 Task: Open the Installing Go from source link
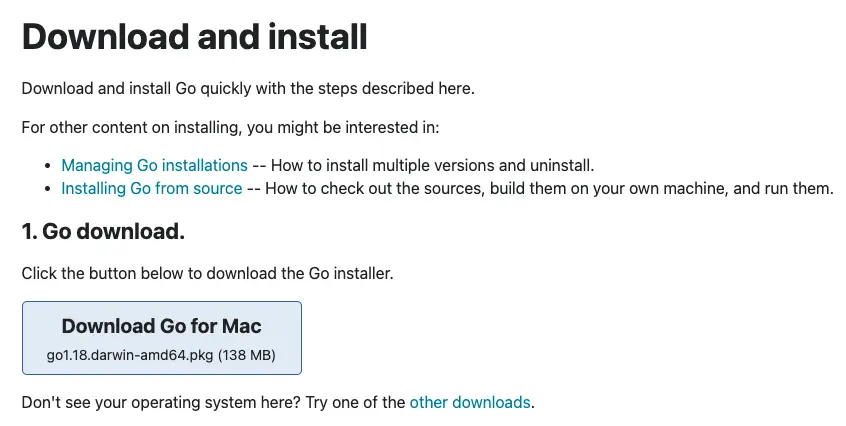point(152,188)
